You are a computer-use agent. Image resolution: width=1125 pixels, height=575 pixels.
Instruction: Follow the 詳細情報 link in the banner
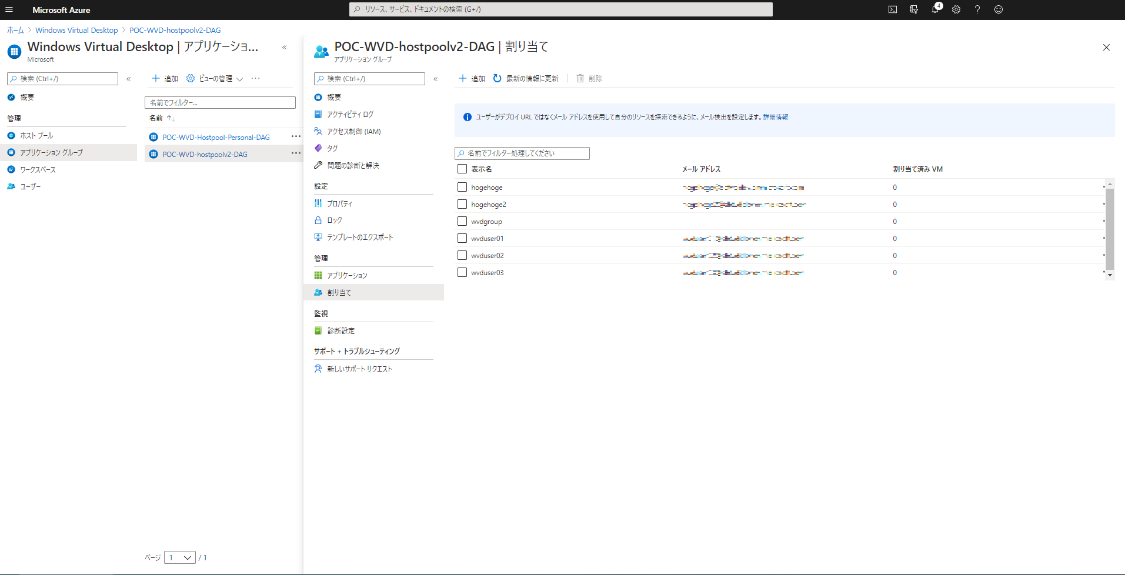tap(775, 116)
